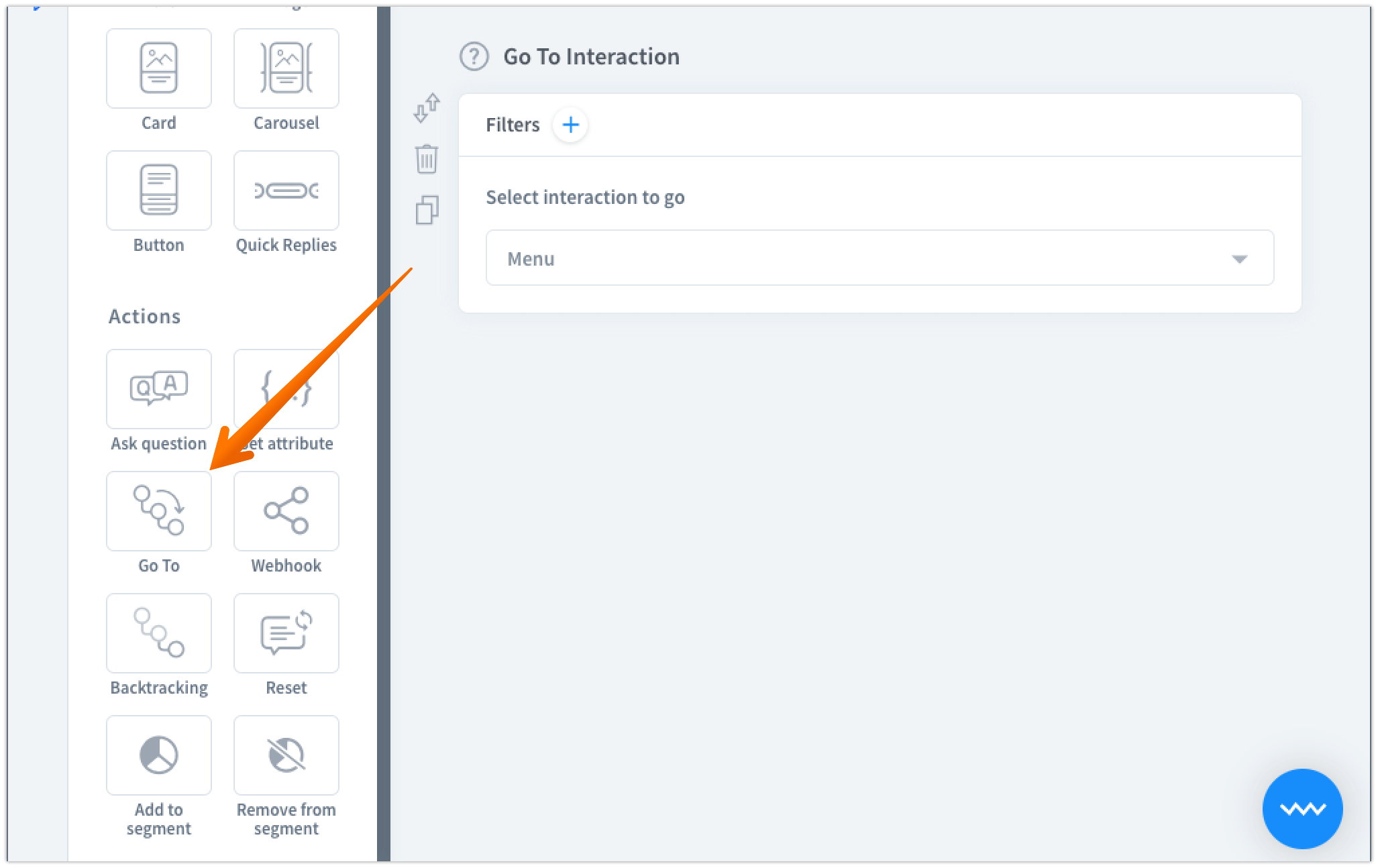This screenshot has width=1378, height=868.
Task: Select the Reset action tile
Action: pyautogui.click(x=286, y=633)
